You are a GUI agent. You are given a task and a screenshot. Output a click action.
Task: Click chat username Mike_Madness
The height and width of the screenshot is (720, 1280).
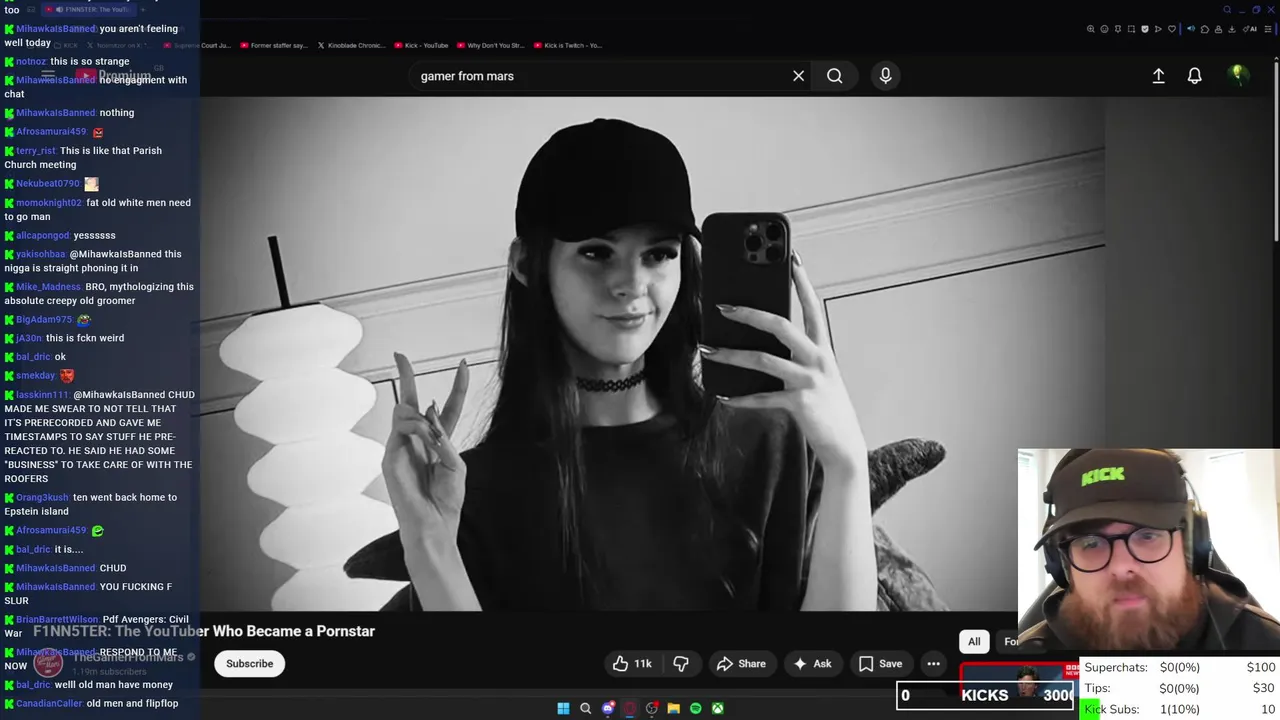click(x=49, y=287)
